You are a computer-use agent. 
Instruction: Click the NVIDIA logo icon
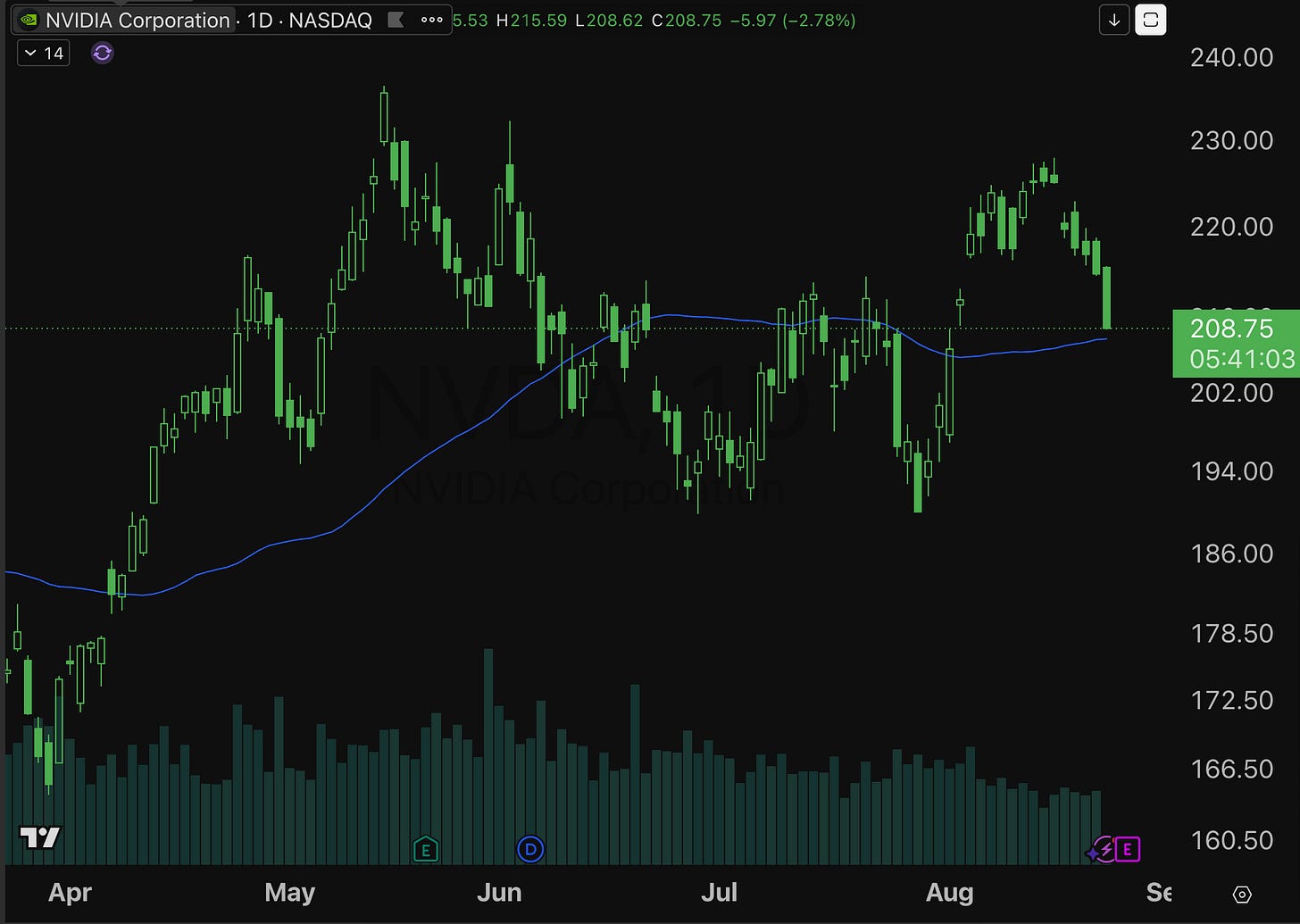[29, 20]
